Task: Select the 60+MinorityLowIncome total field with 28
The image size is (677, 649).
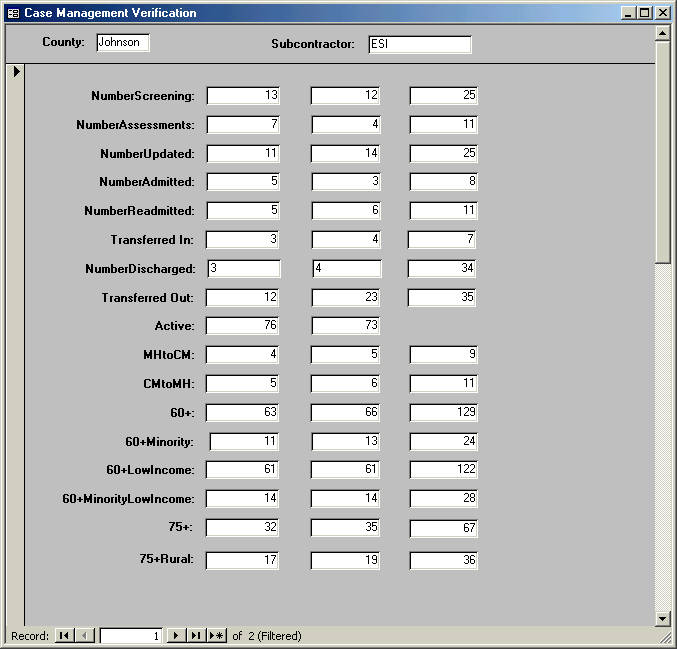Action: (444, 498)
